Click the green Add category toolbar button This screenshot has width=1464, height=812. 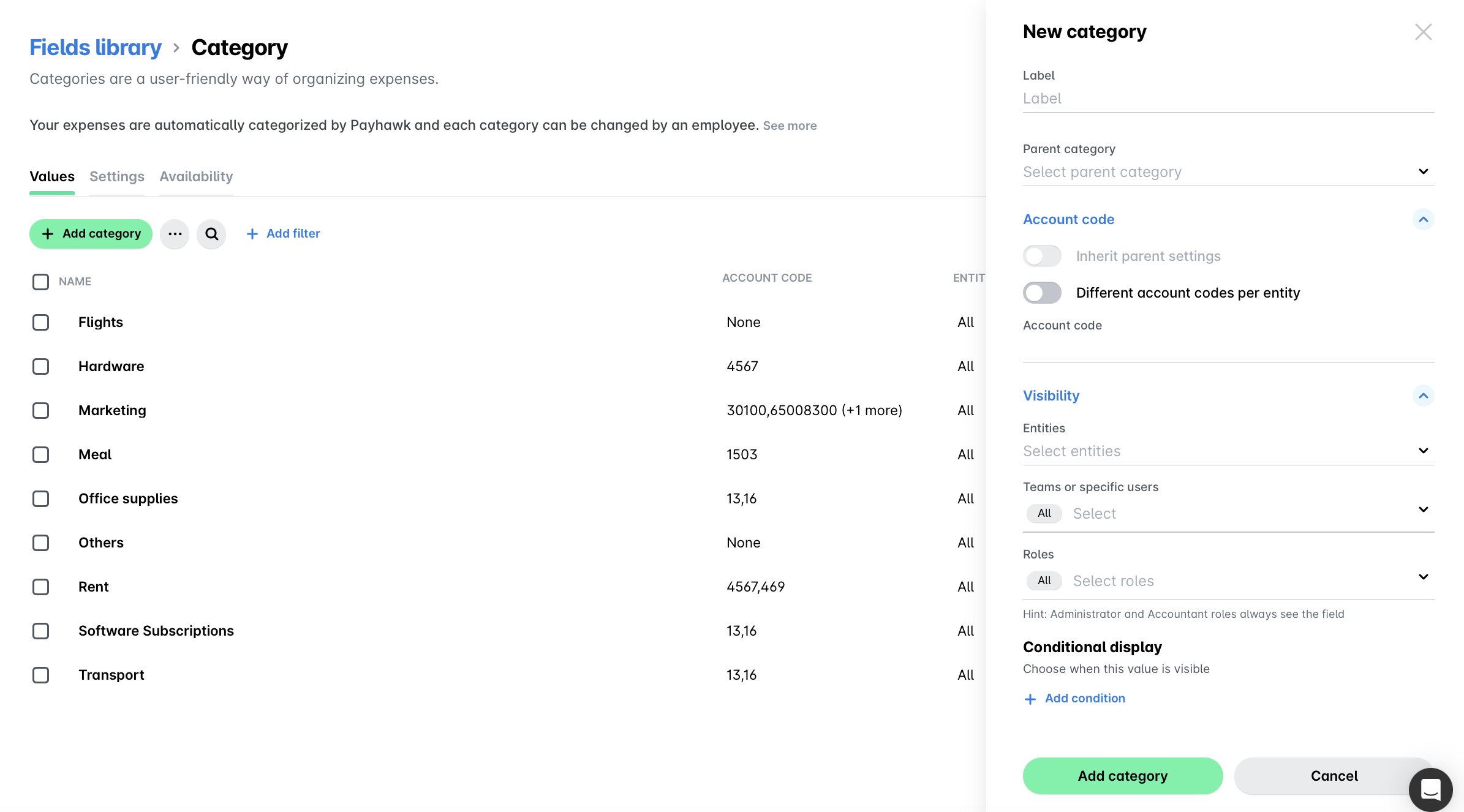tap(91, 234)
